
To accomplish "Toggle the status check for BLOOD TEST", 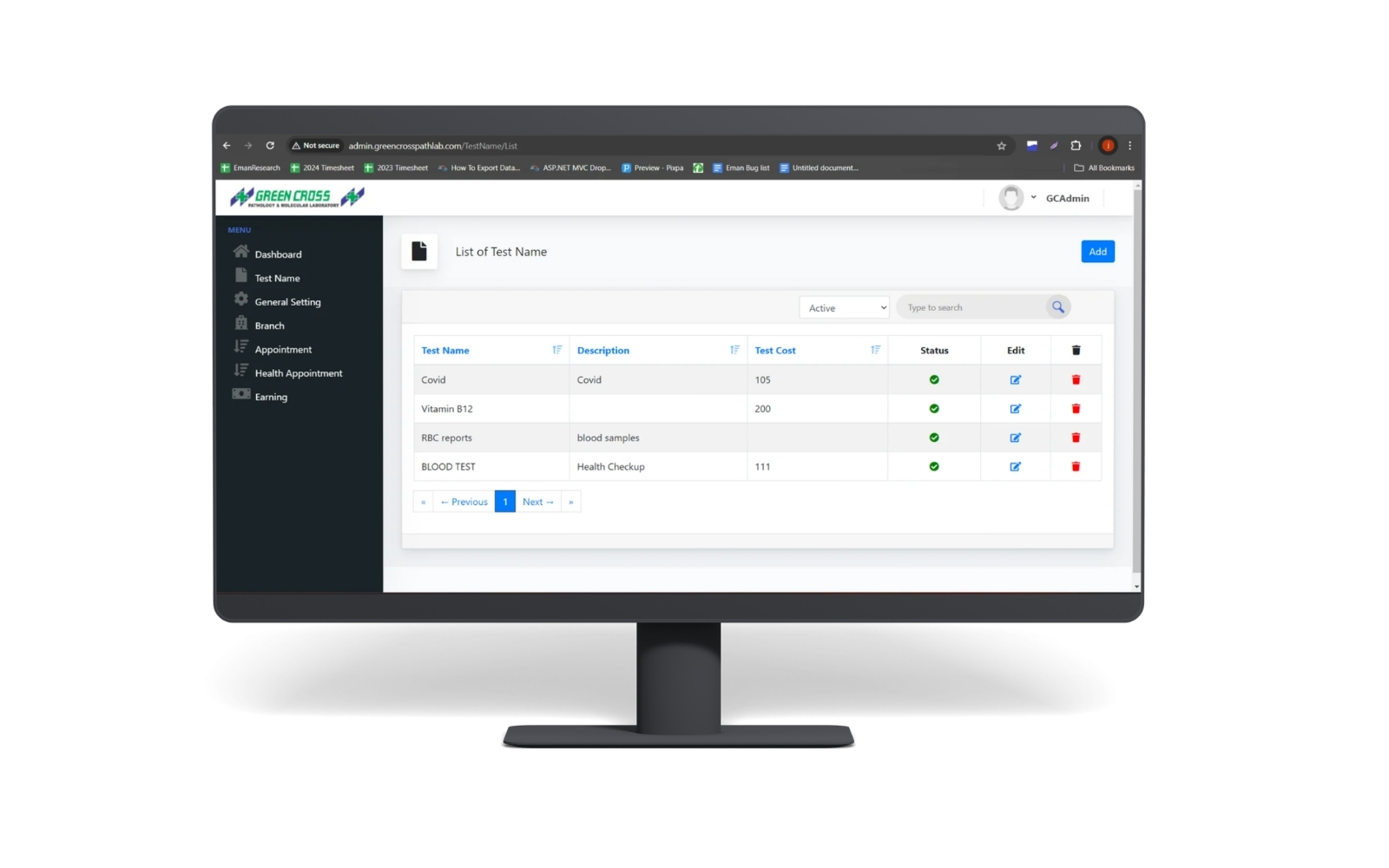I will click(x=934, y=467).
